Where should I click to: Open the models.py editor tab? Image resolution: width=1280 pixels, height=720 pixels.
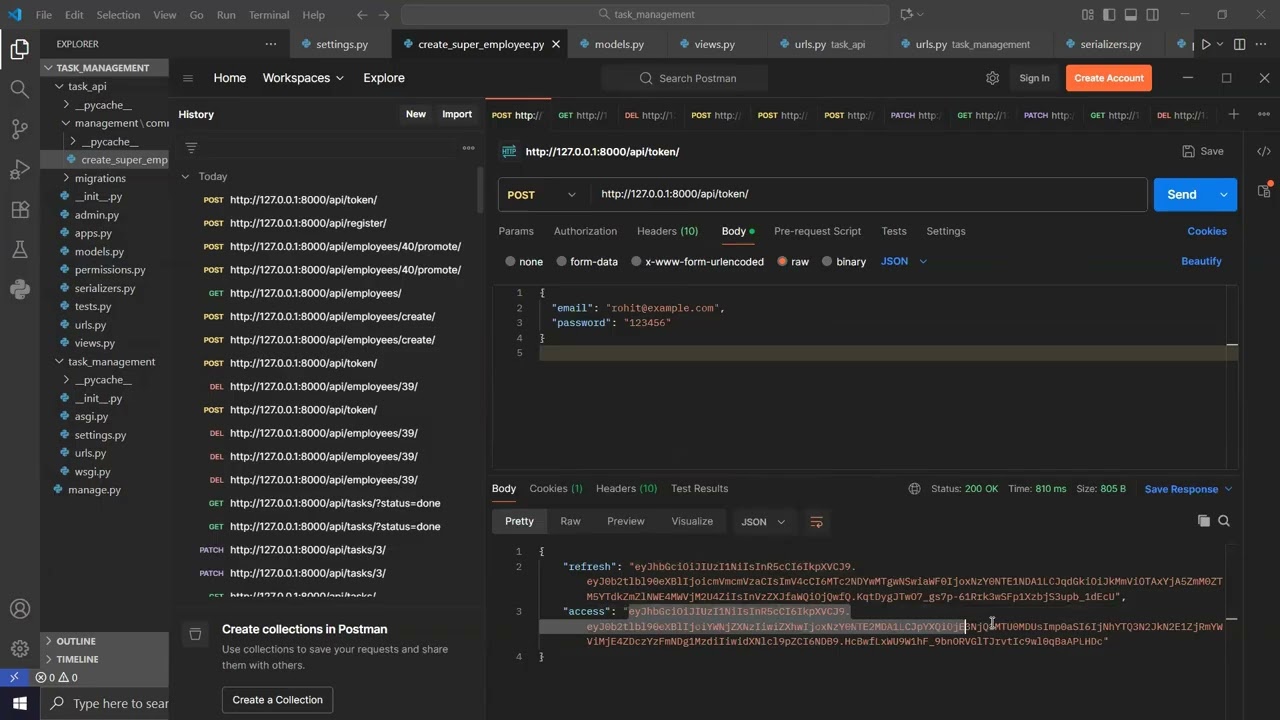tap(618, 44)
